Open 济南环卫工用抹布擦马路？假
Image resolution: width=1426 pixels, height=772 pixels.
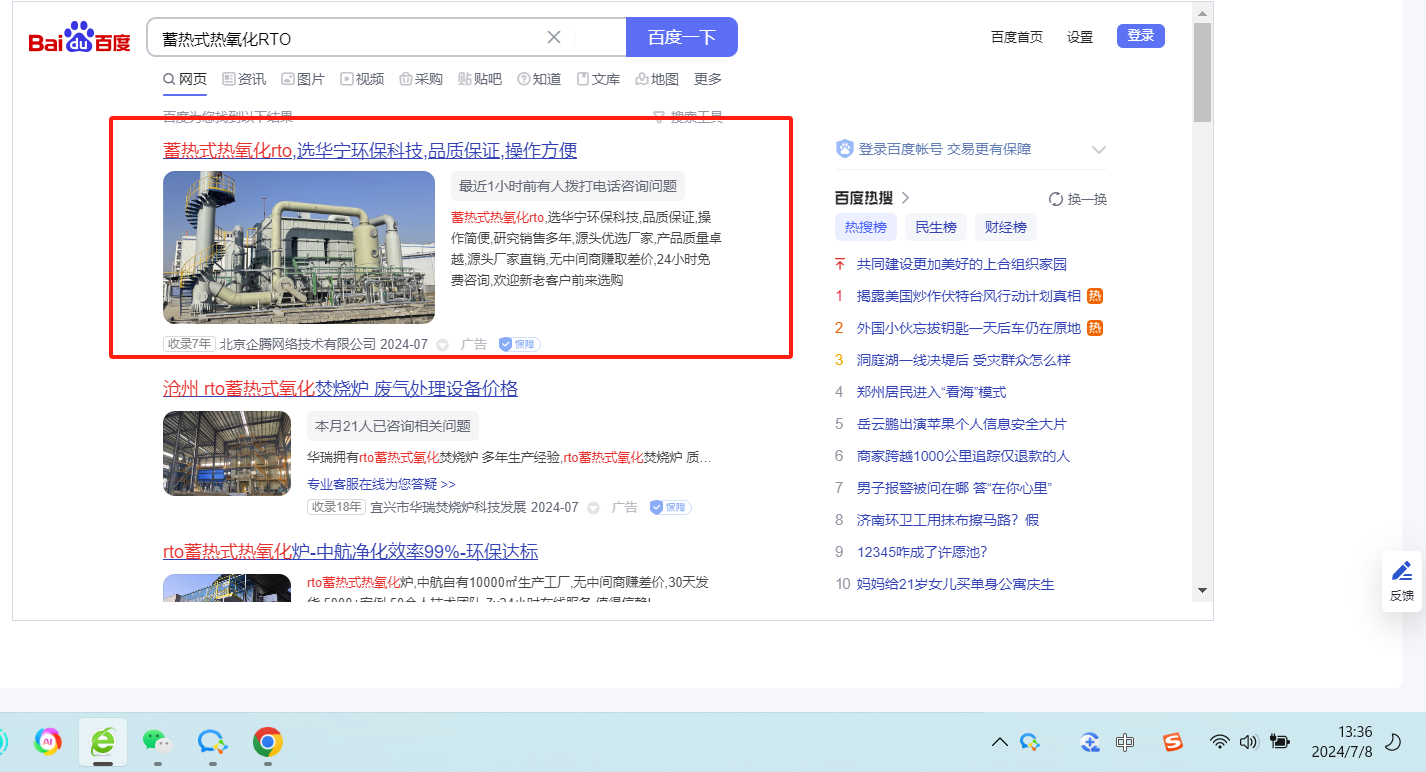[948, 520]
